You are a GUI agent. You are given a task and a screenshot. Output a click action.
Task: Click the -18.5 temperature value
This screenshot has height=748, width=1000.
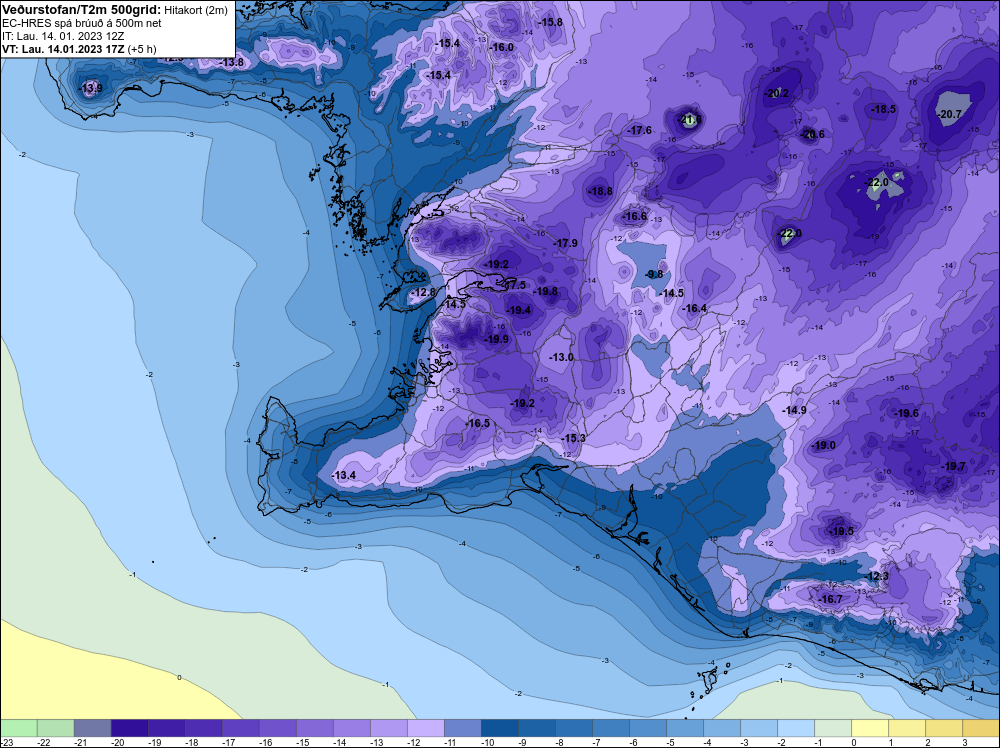884,109
